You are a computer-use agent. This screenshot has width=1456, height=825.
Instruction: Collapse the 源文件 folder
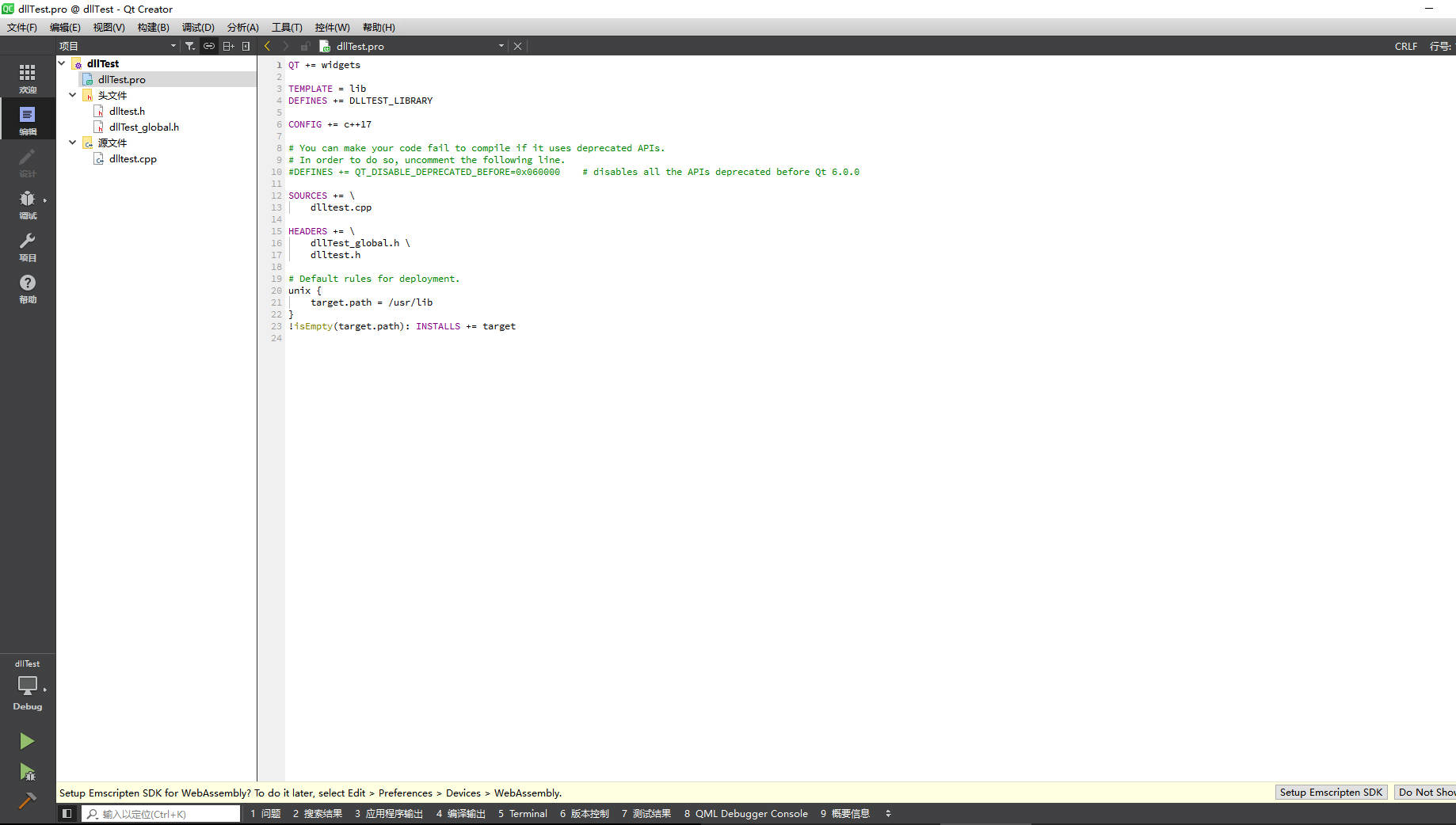73,143
